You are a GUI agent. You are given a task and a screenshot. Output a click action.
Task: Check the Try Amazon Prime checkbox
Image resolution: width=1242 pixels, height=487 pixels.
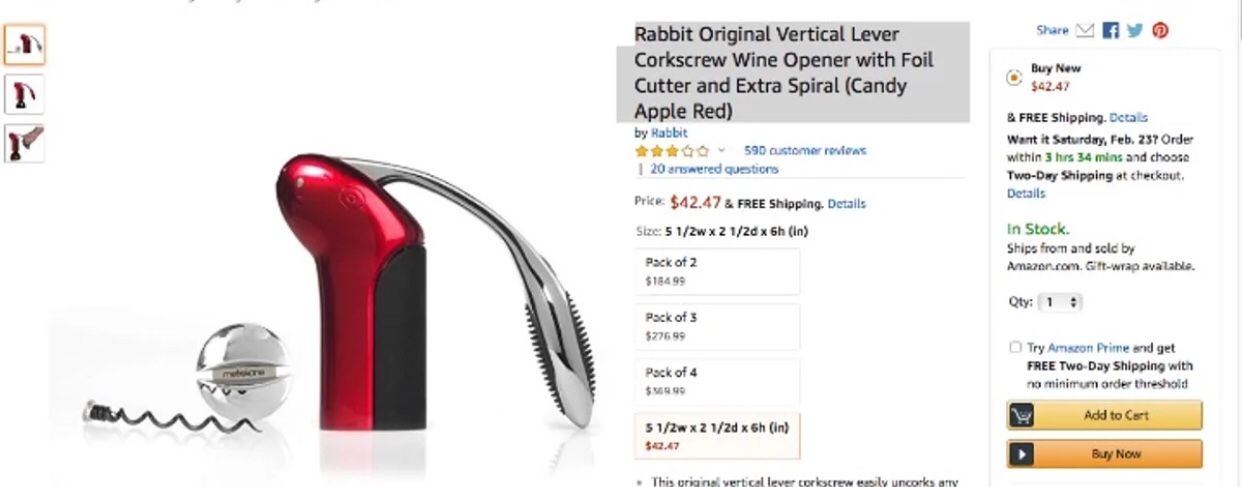pos(1015,347)
